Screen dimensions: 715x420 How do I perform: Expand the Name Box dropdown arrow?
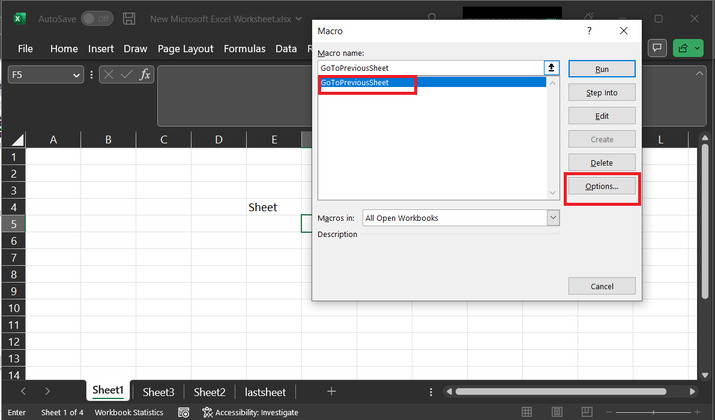coord(76,75)
